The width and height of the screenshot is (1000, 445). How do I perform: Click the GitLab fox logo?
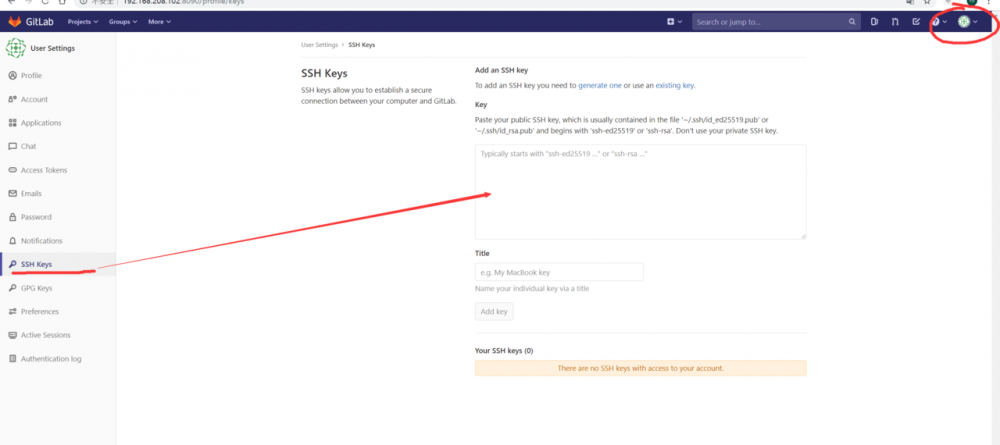coord(16,21)
